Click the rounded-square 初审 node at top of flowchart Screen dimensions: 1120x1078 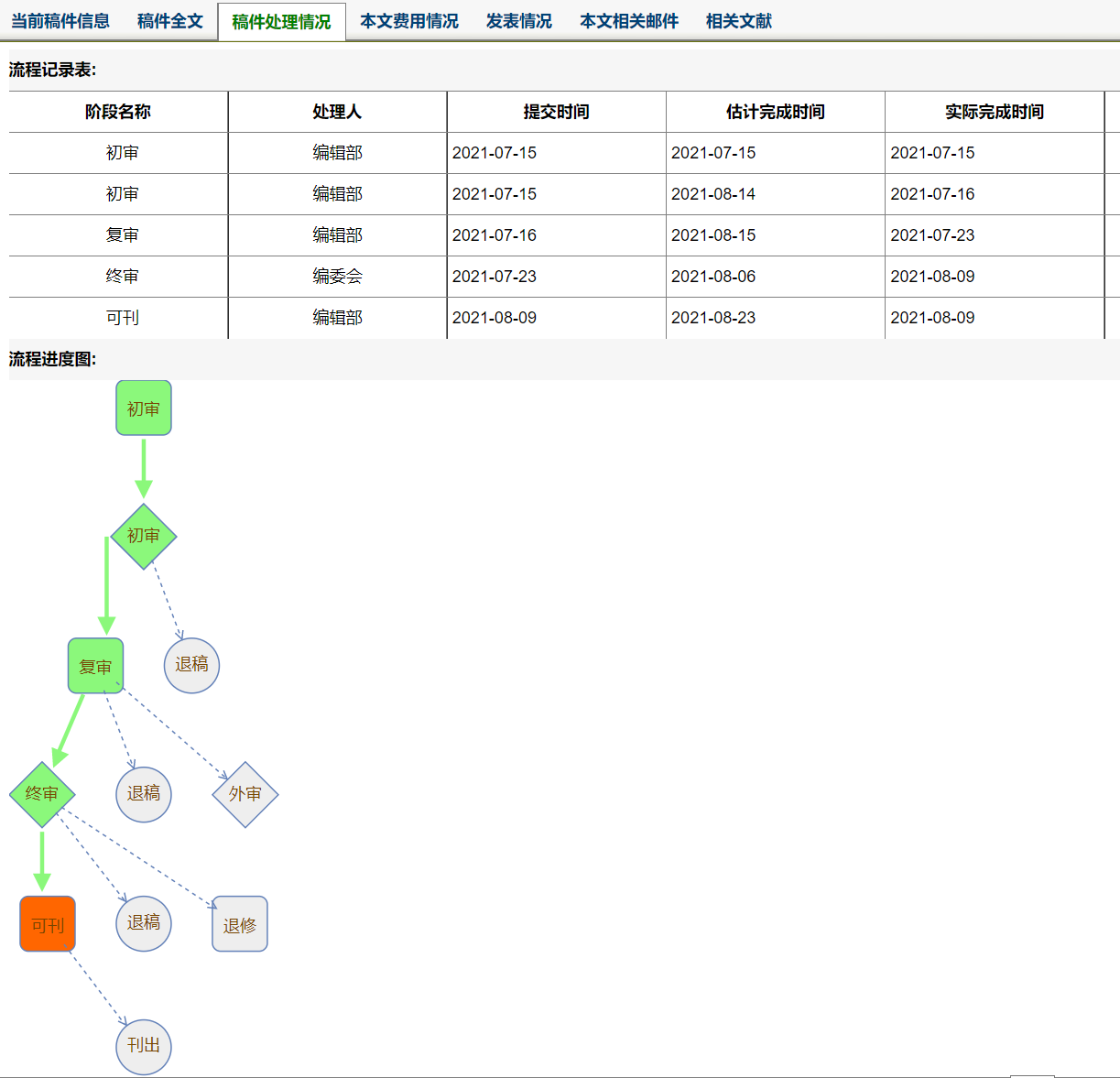[x=144, y=408]
